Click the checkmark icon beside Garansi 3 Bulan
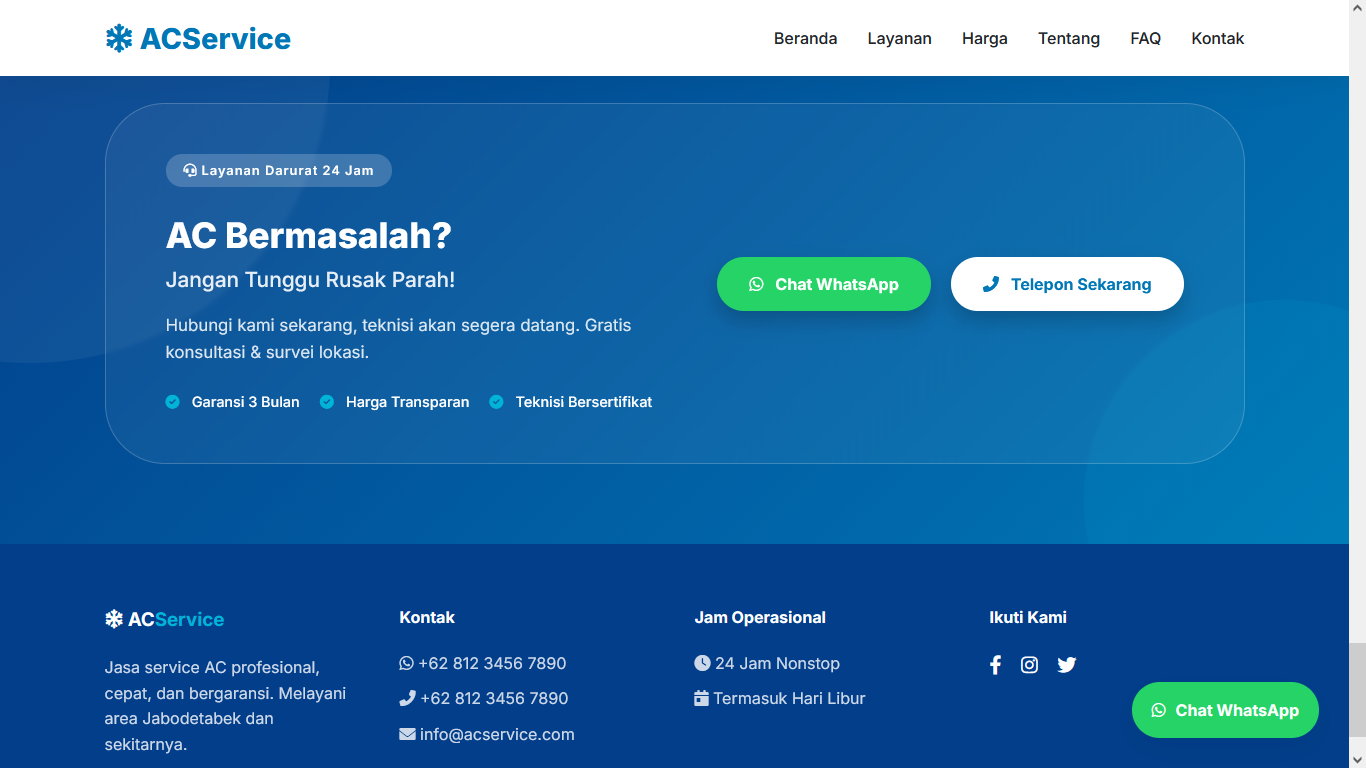The height and width of the screenshot is (768, 1366). coord(172,402)
